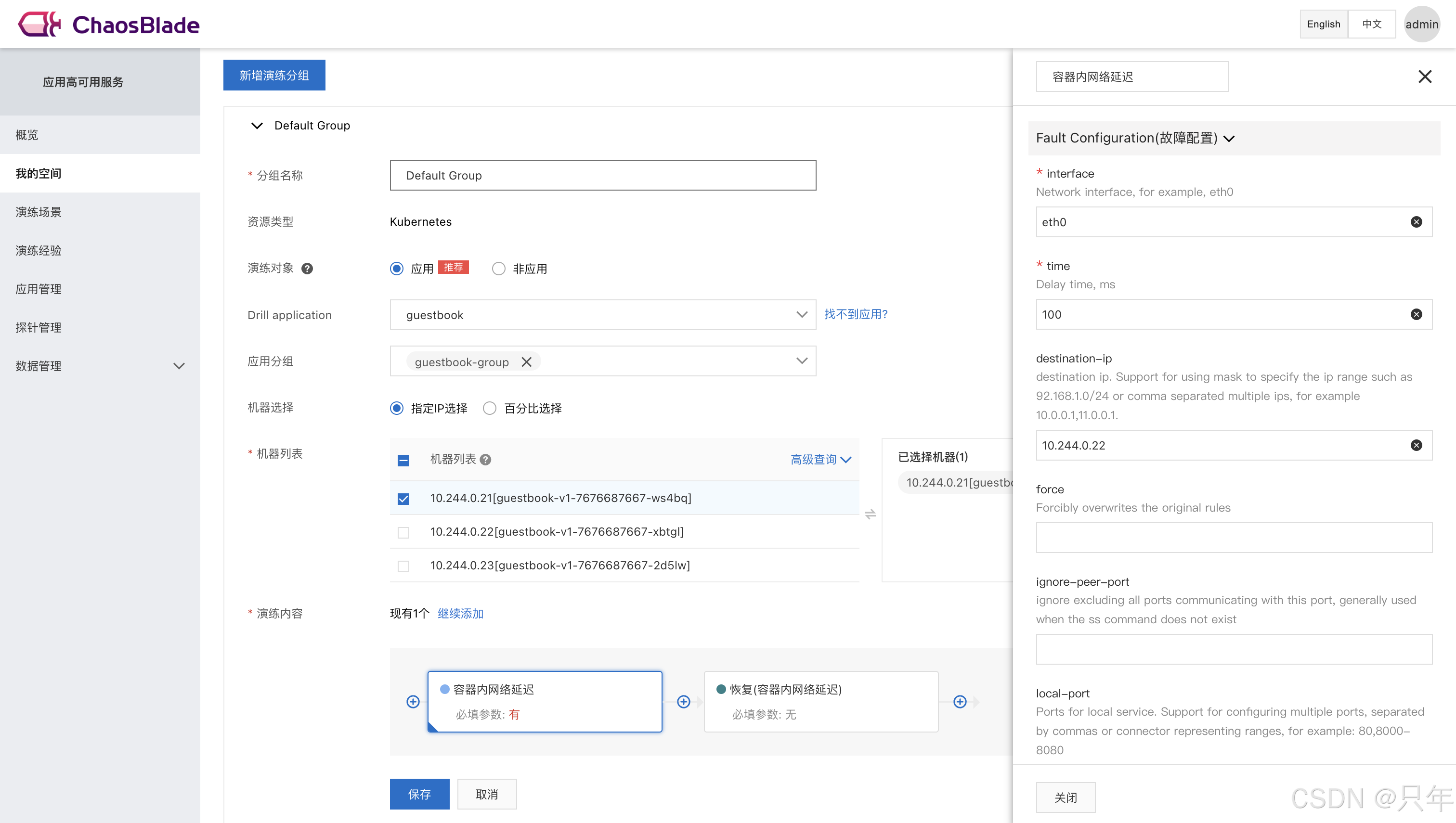Click the force input field

pyautogui.click(x=1233, y=538)
